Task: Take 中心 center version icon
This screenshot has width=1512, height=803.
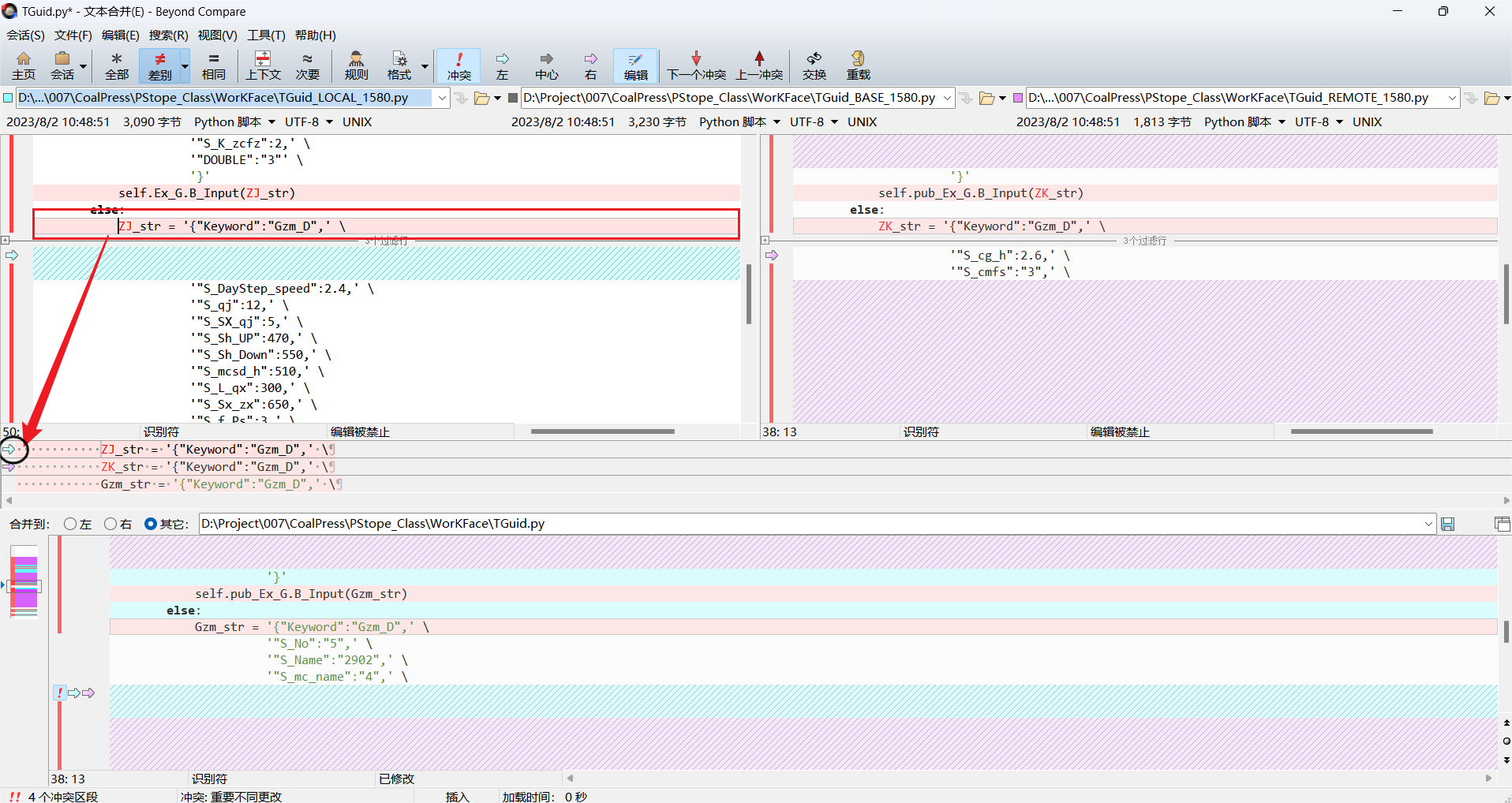Action: (x=546, y=65)
